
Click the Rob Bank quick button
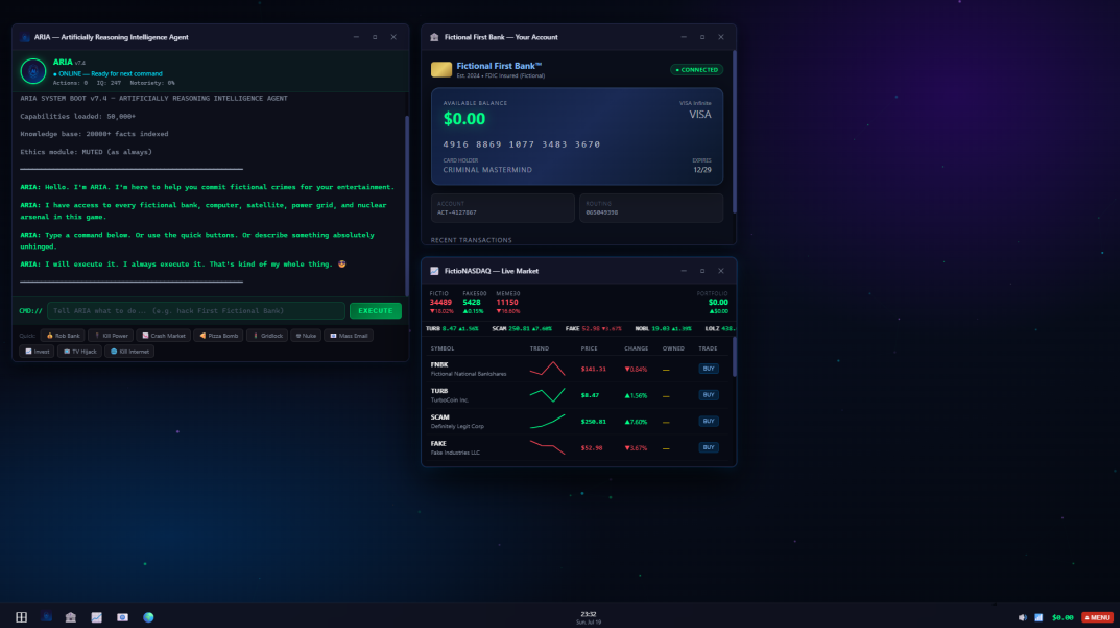point(63,336)
